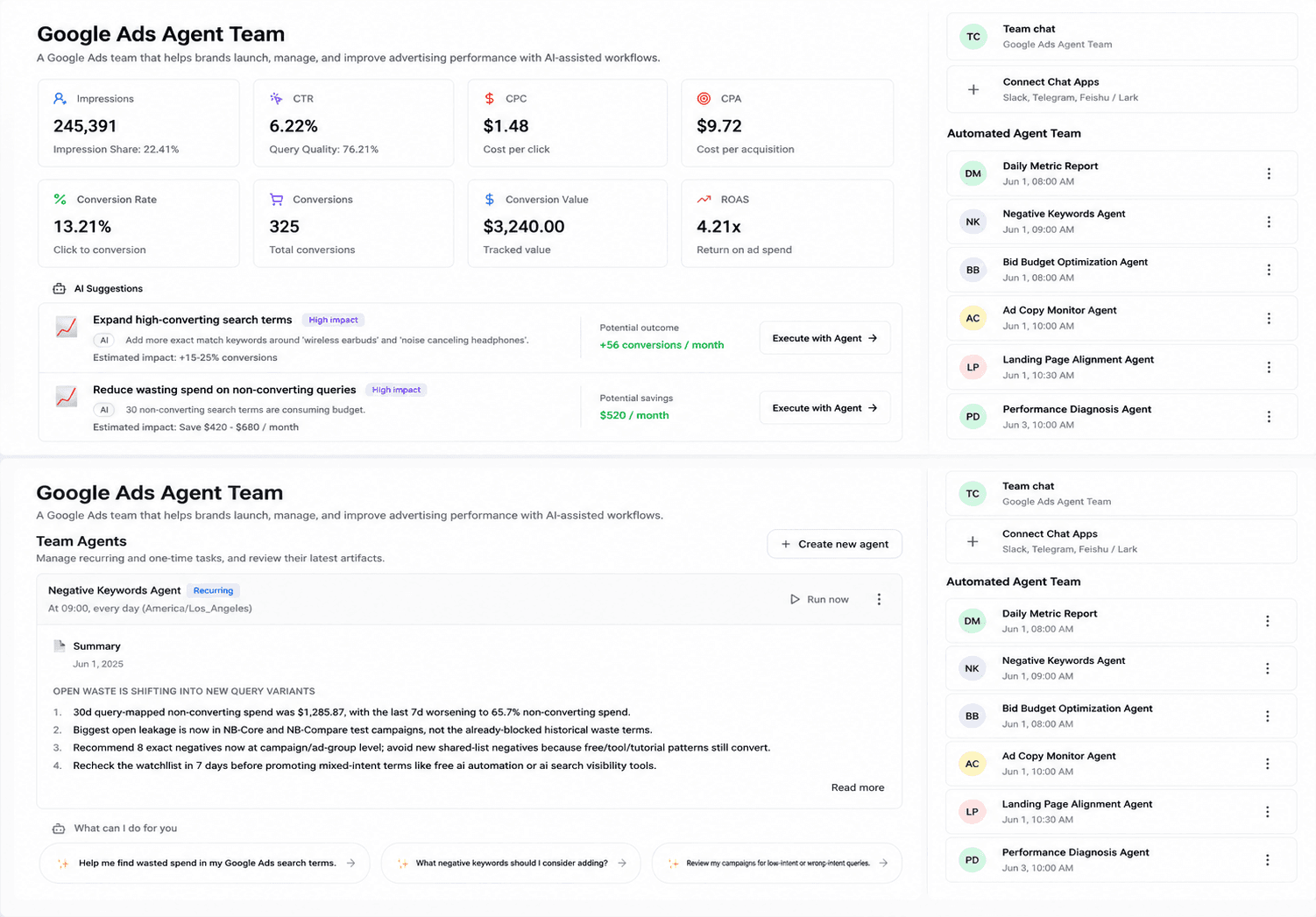Click chart icon beside Reduce wasting spend suggestion
The width and height of the screenshot is (1316, 917).
pos(67,397)
